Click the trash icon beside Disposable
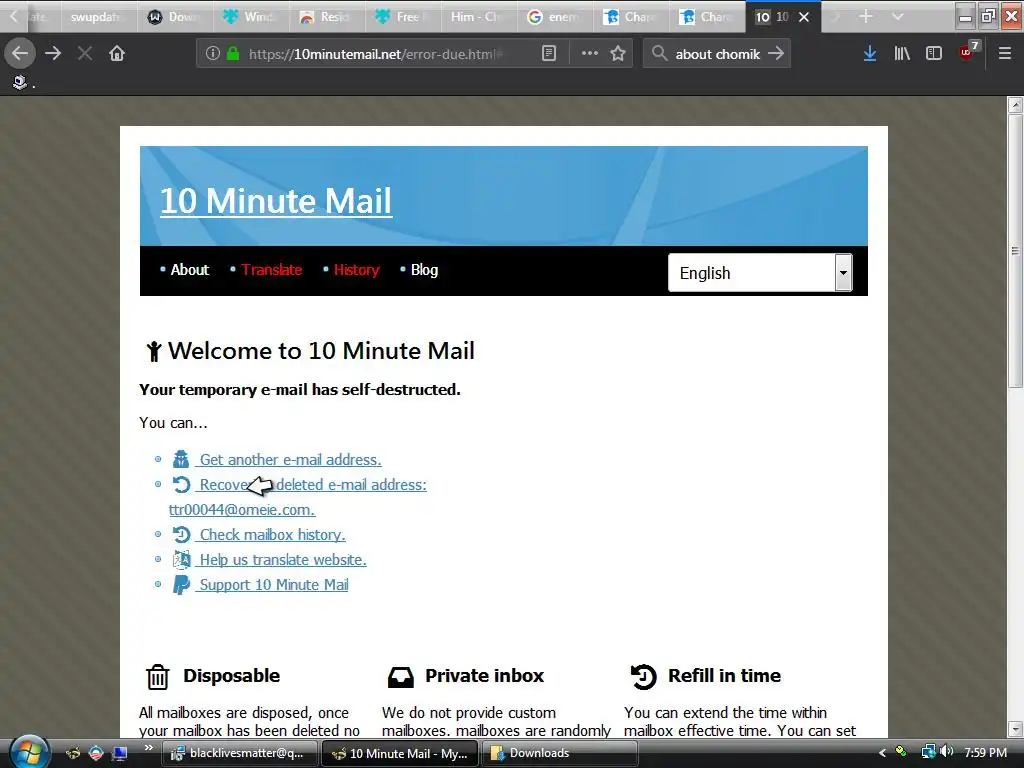1024x768 pixels. tap(157, 677)
